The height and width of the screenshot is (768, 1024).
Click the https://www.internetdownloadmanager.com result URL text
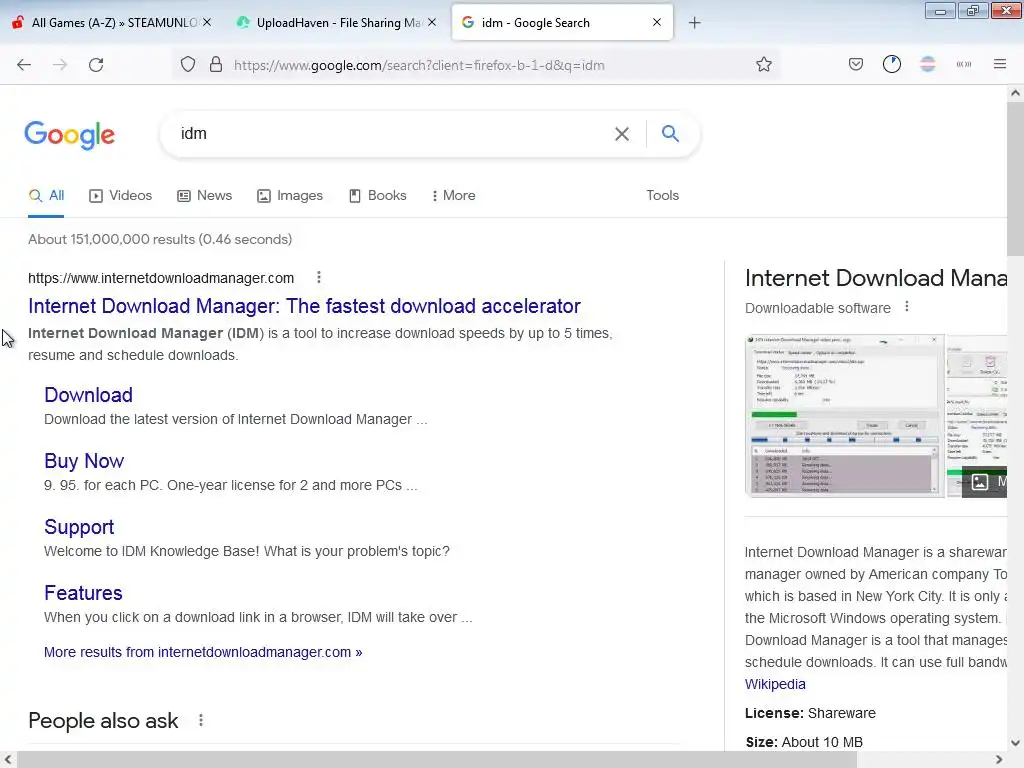tap(161, 278)
